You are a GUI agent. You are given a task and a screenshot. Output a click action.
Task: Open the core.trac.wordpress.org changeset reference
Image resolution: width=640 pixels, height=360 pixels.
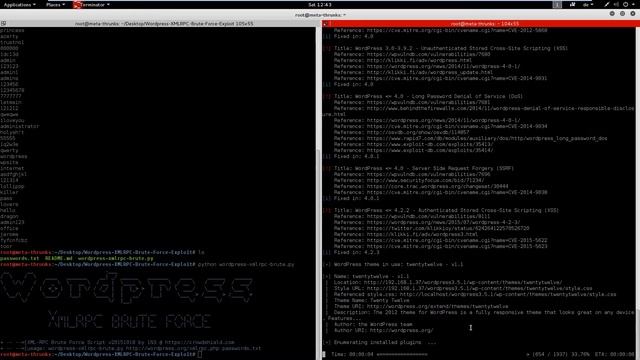pyautogui.click(x=437, y=186)
